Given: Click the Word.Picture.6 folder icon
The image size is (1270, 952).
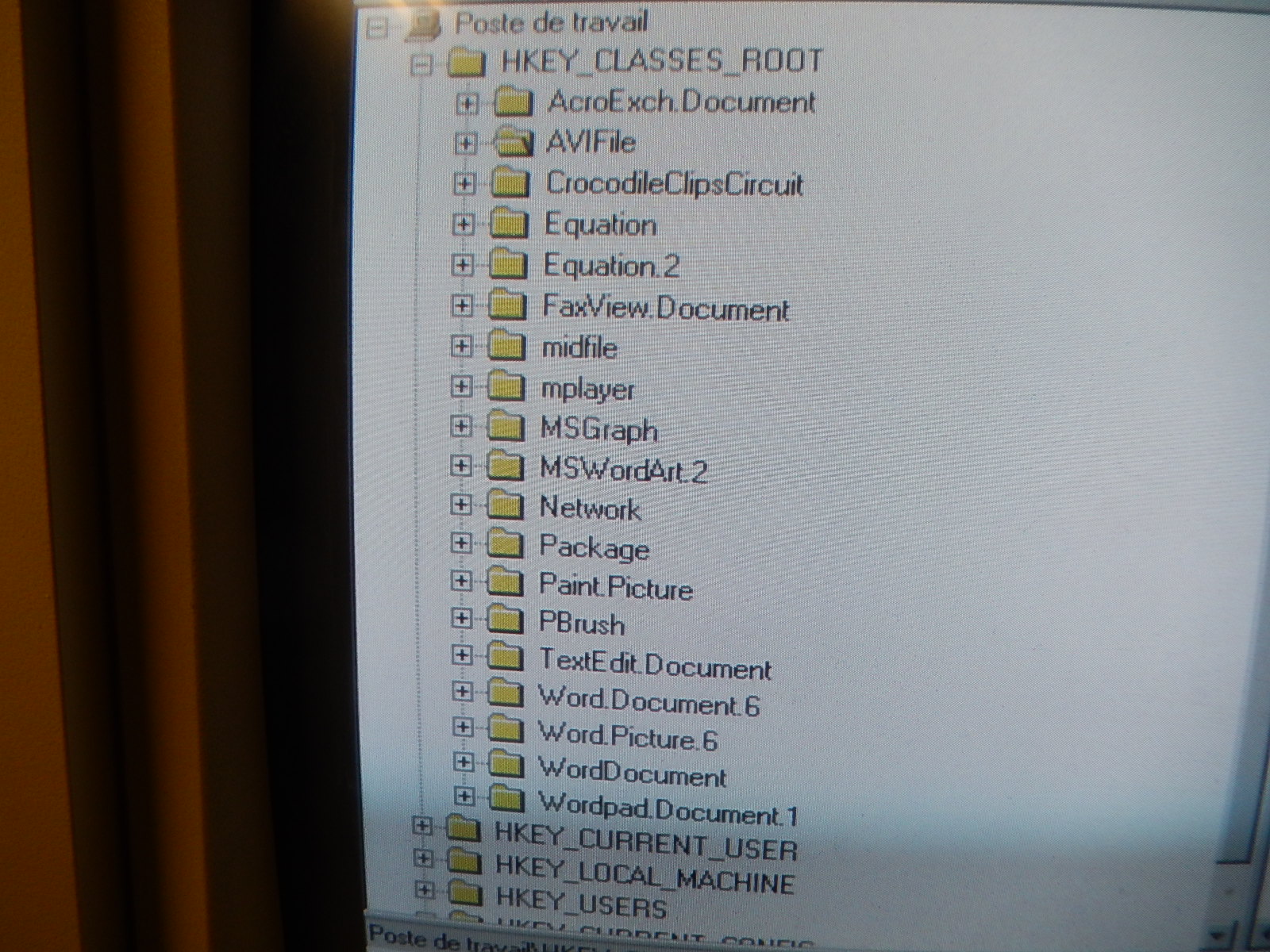Looking at the screenshot, I should pyautogui.click(x=506, y=728).
